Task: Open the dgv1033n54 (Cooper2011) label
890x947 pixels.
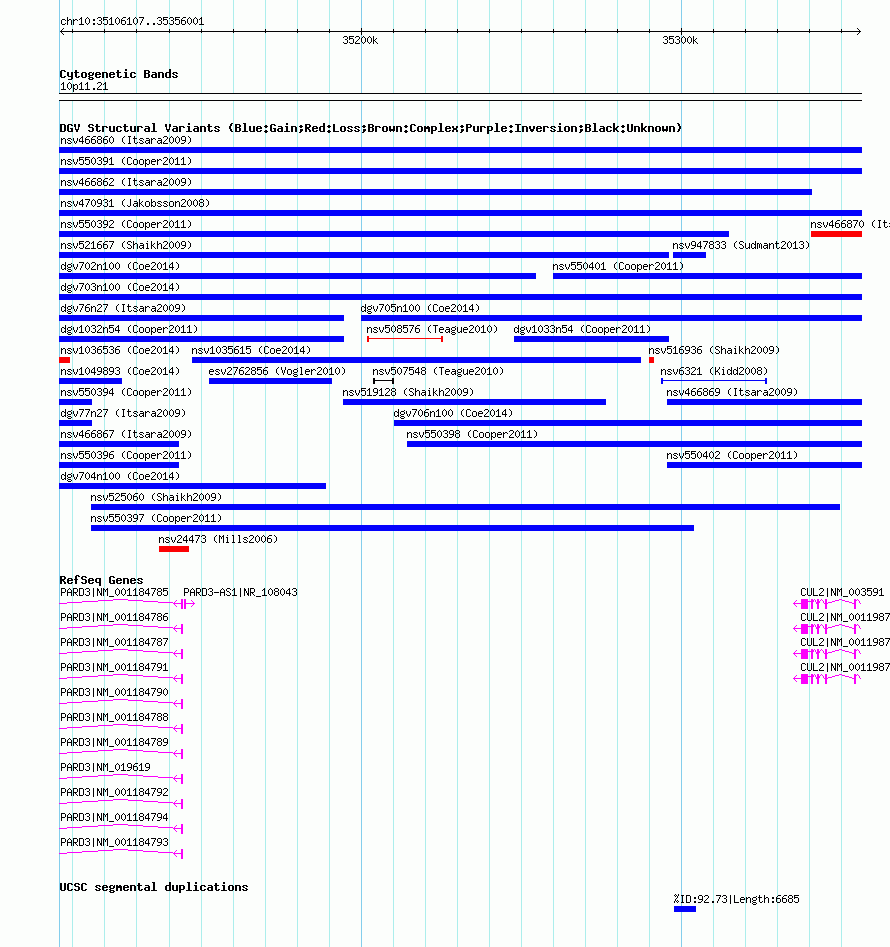Action: pos(582,329)
